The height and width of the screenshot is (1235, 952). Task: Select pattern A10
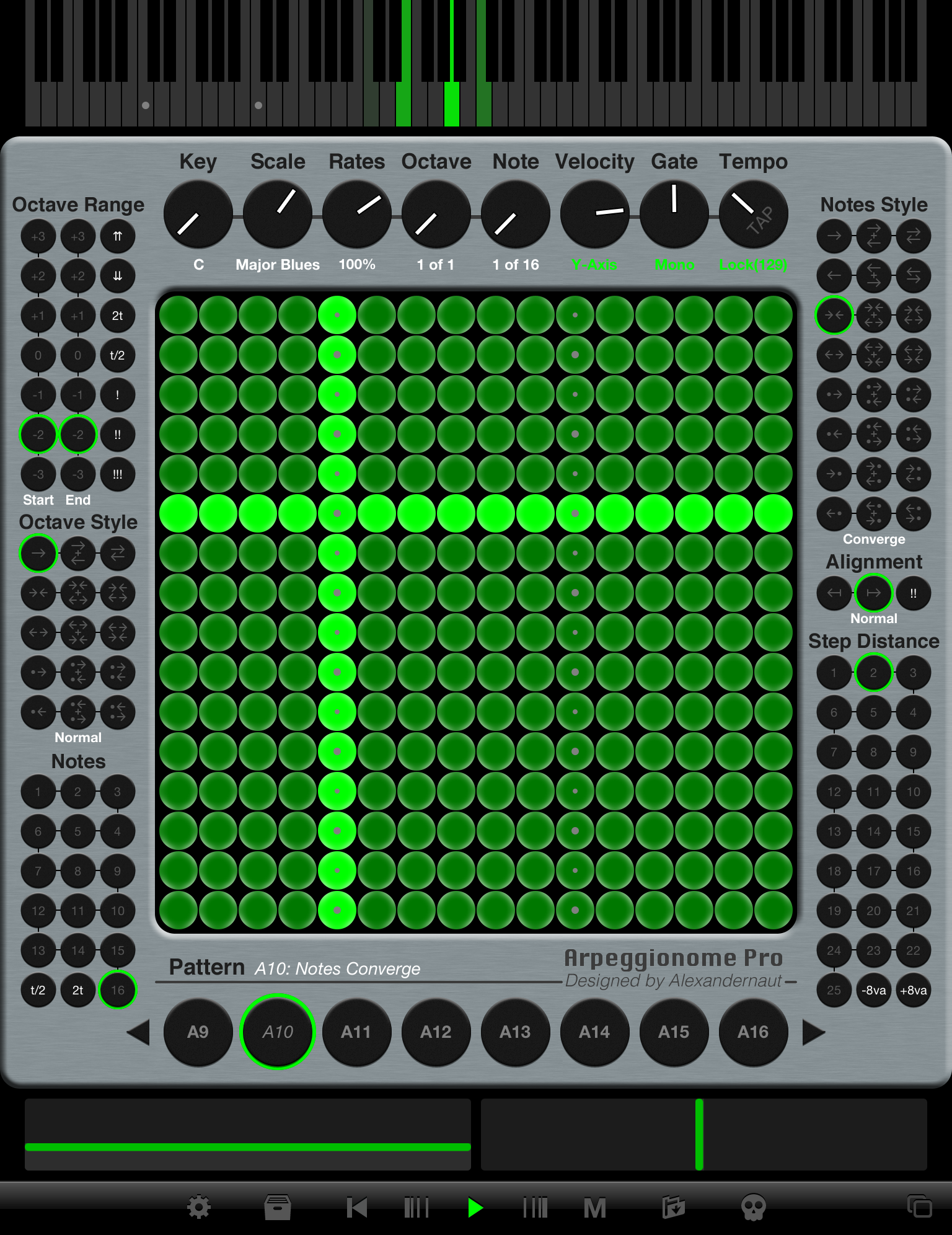[277, 1032]
